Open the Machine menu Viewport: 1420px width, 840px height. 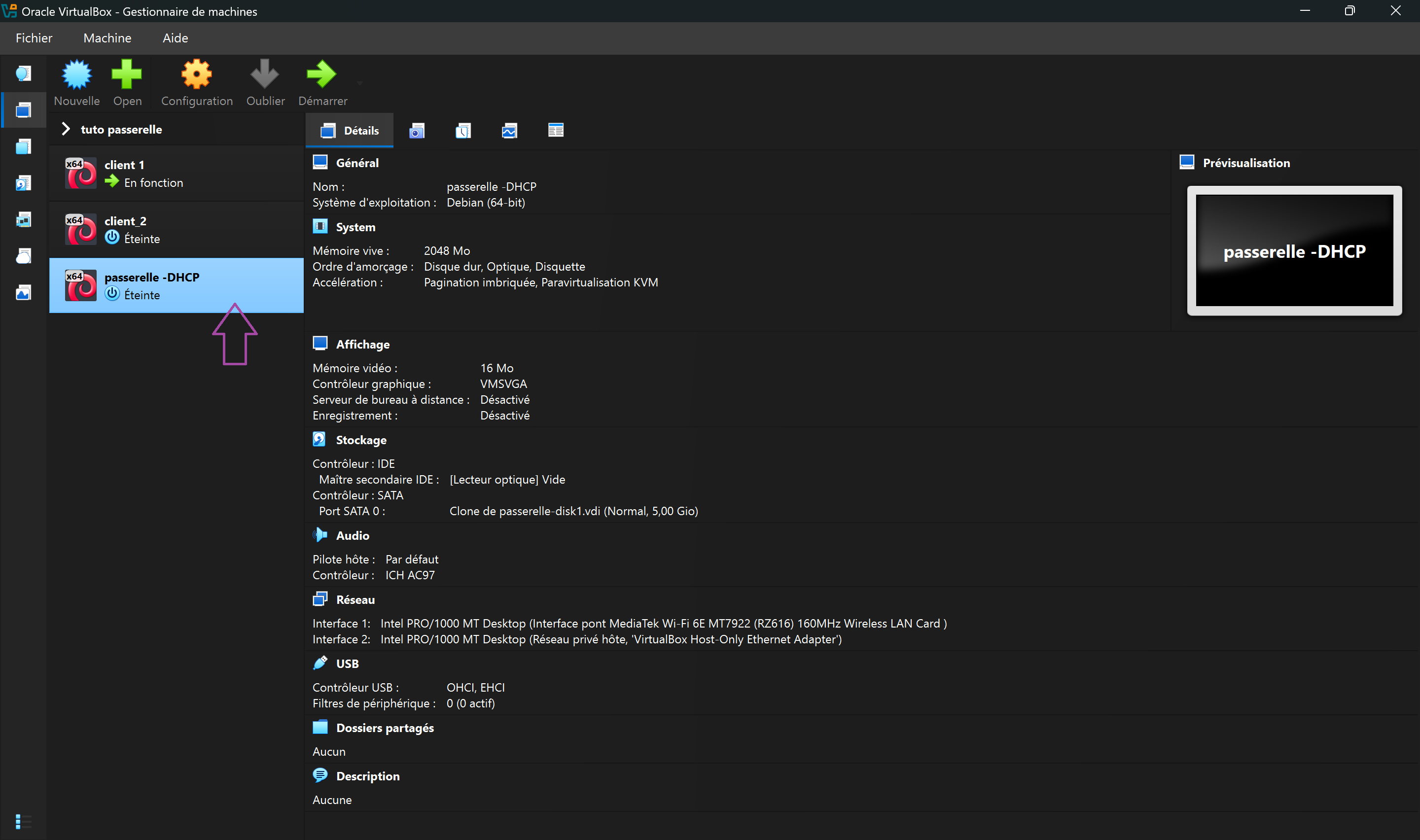pyautogui.click(x=107, y=37)
